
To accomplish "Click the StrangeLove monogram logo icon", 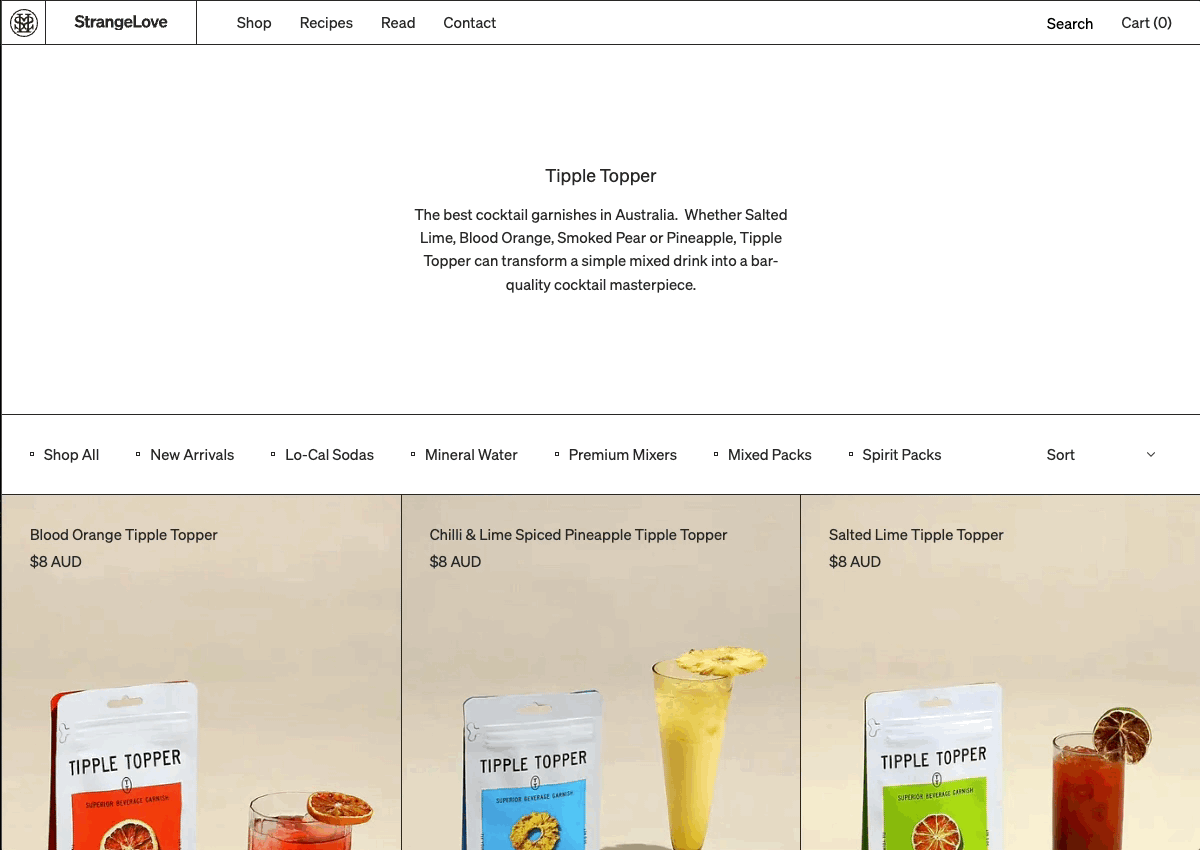I will [24, 23].
